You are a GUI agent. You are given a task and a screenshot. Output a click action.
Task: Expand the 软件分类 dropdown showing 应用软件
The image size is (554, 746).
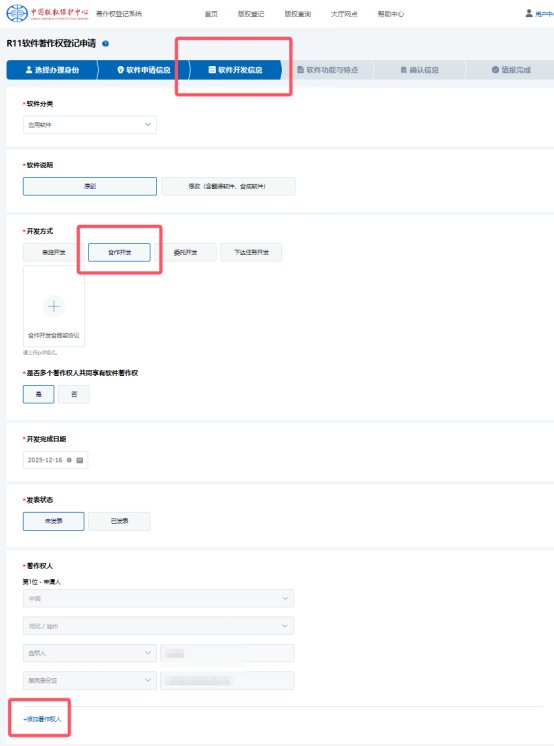89,125
